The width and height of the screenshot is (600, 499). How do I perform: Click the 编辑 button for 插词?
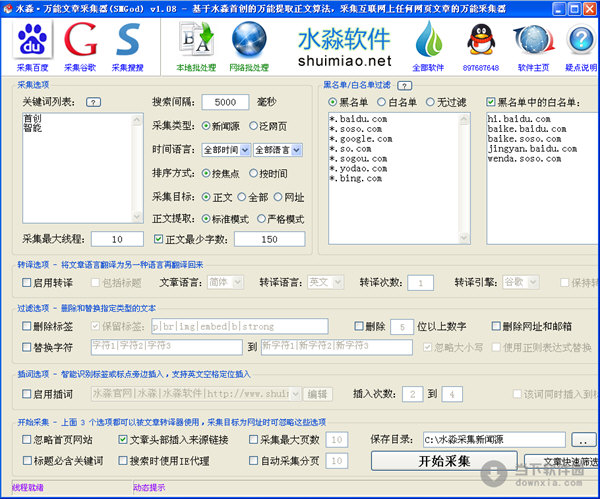click(317, 394)
